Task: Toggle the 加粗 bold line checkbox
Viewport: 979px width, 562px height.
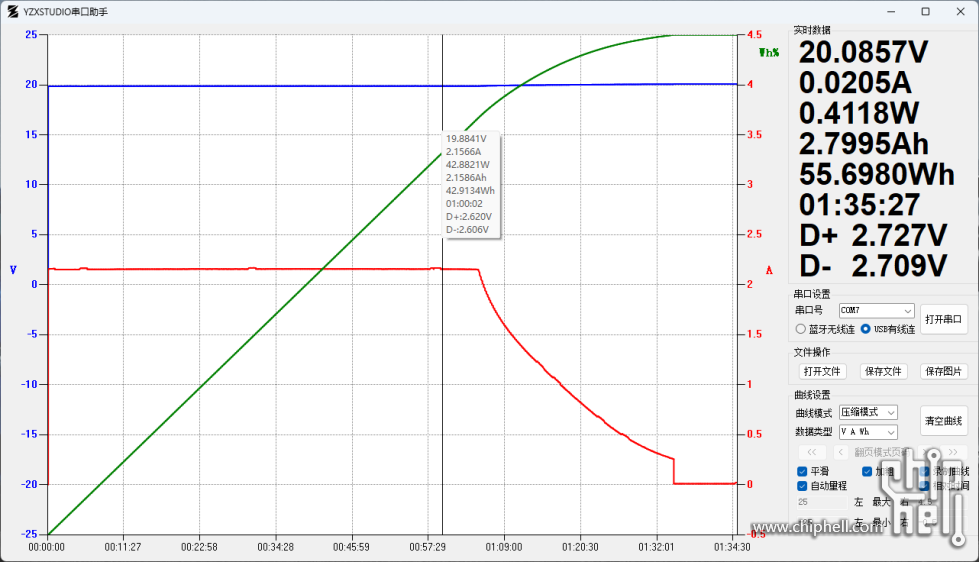Action: (868, 472)
